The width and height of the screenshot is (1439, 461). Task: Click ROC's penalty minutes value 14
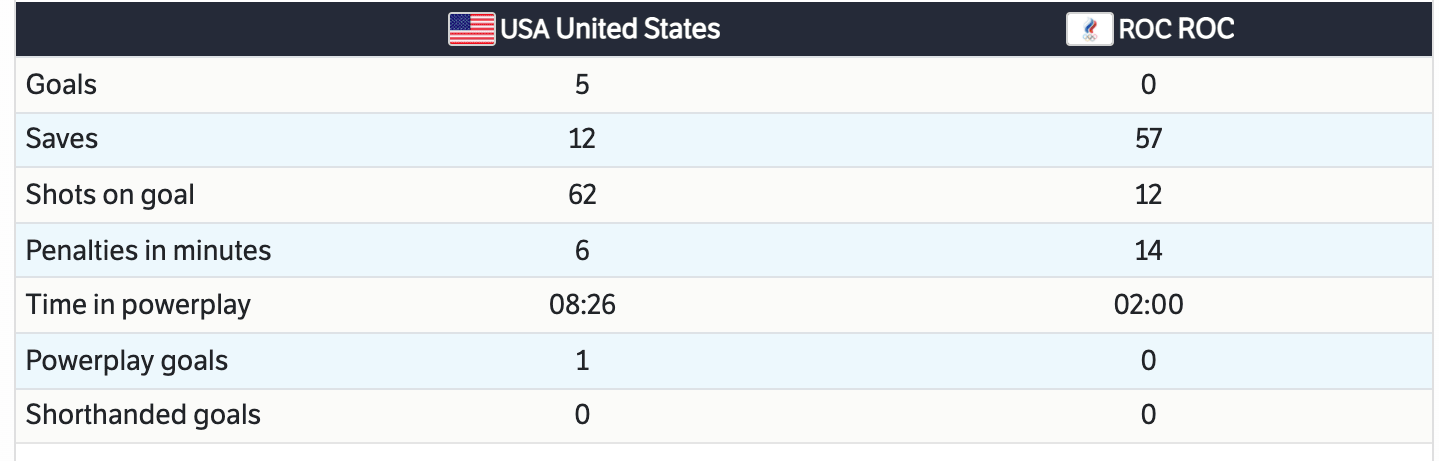click(x=1148, y=250)
